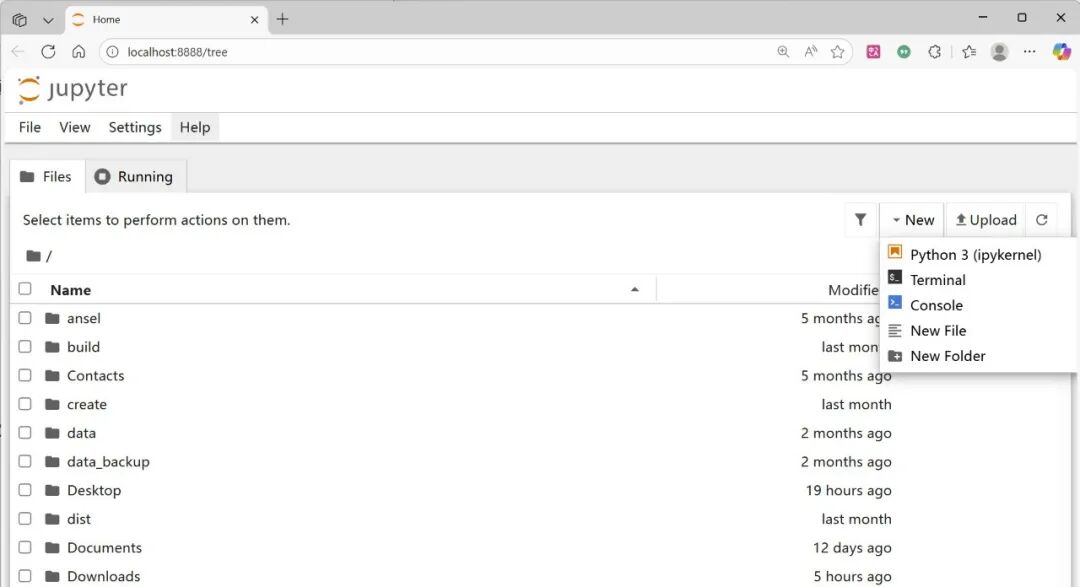Create a Python 3 (ipykernel) notebook

pos(975,255)
